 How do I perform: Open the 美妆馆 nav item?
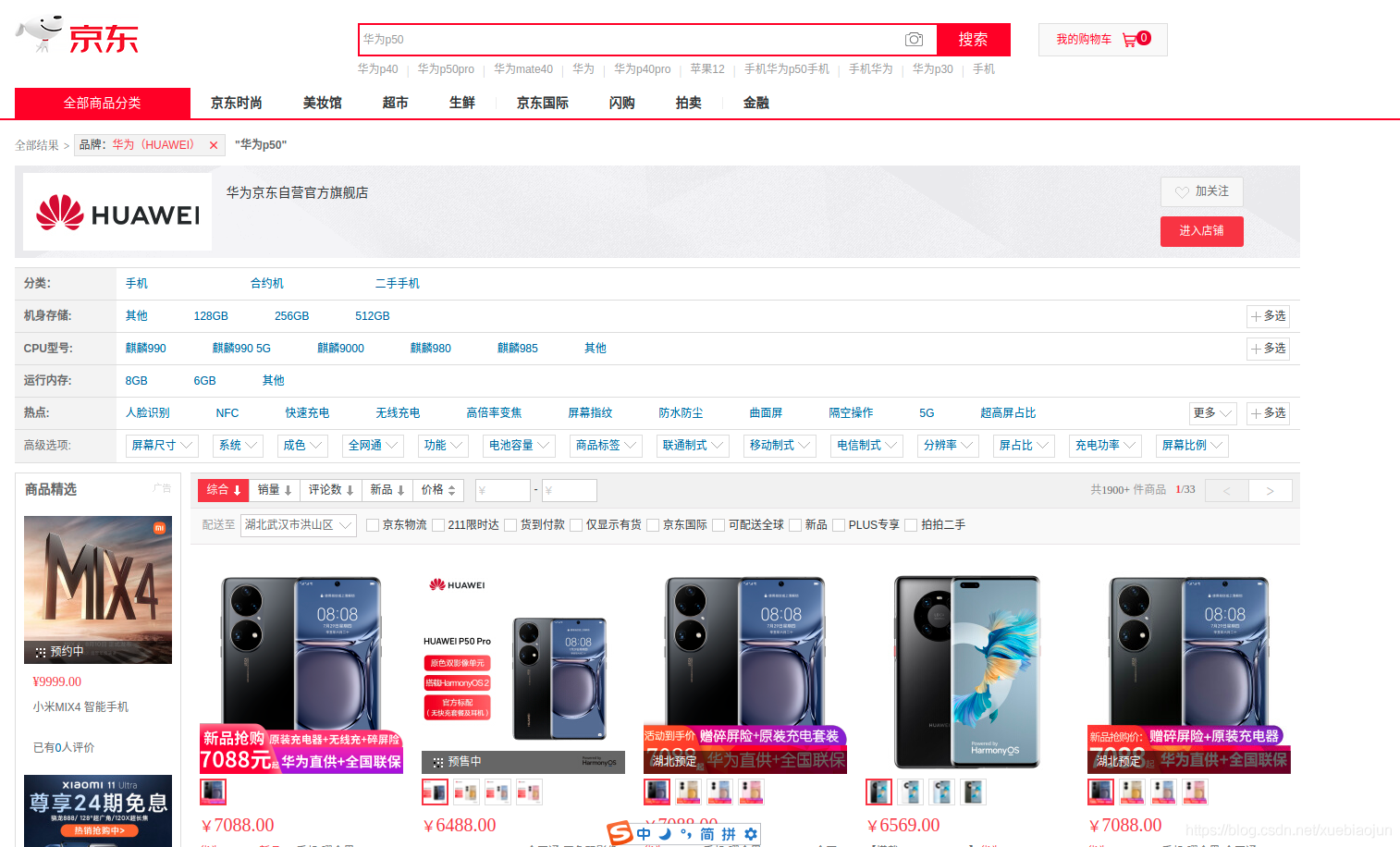click(x=323, y=103)
